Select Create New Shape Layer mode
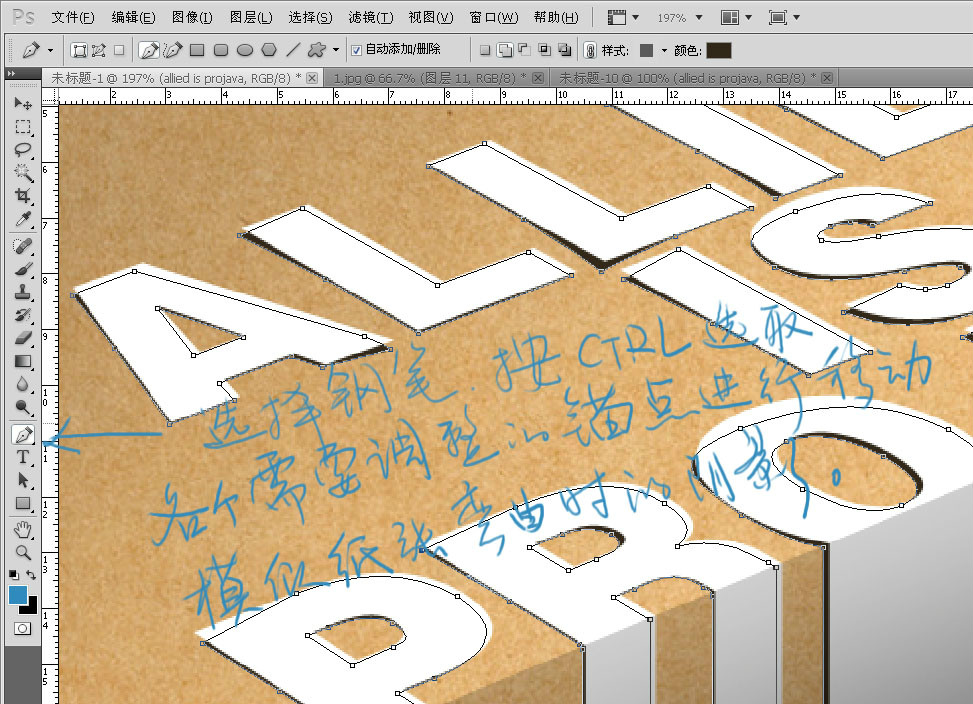 (485, 50)
